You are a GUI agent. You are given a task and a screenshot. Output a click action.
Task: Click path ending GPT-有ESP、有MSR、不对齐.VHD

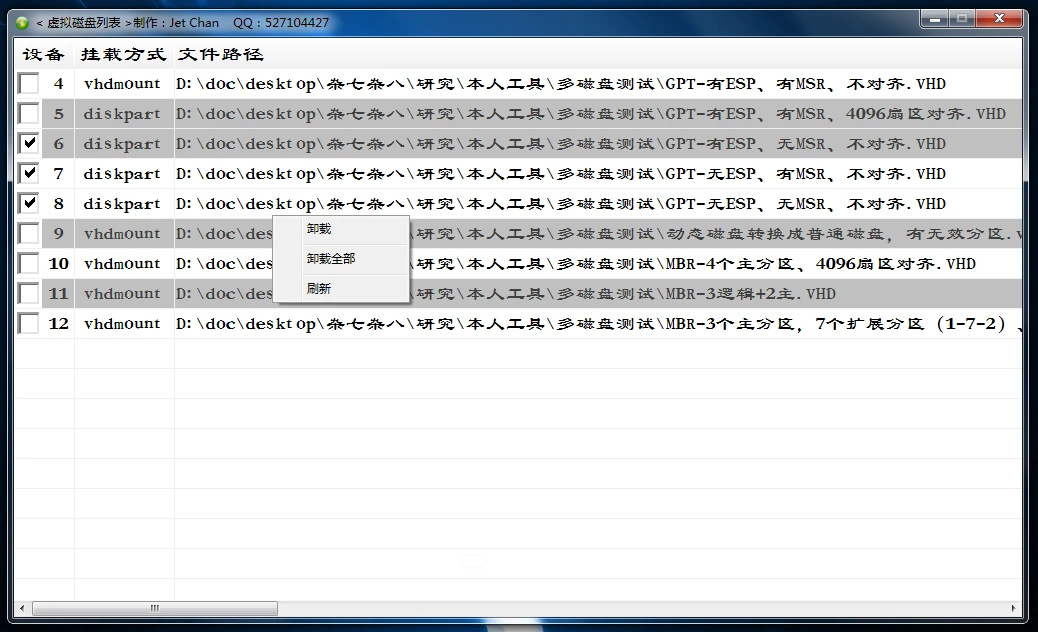point(561,83)
